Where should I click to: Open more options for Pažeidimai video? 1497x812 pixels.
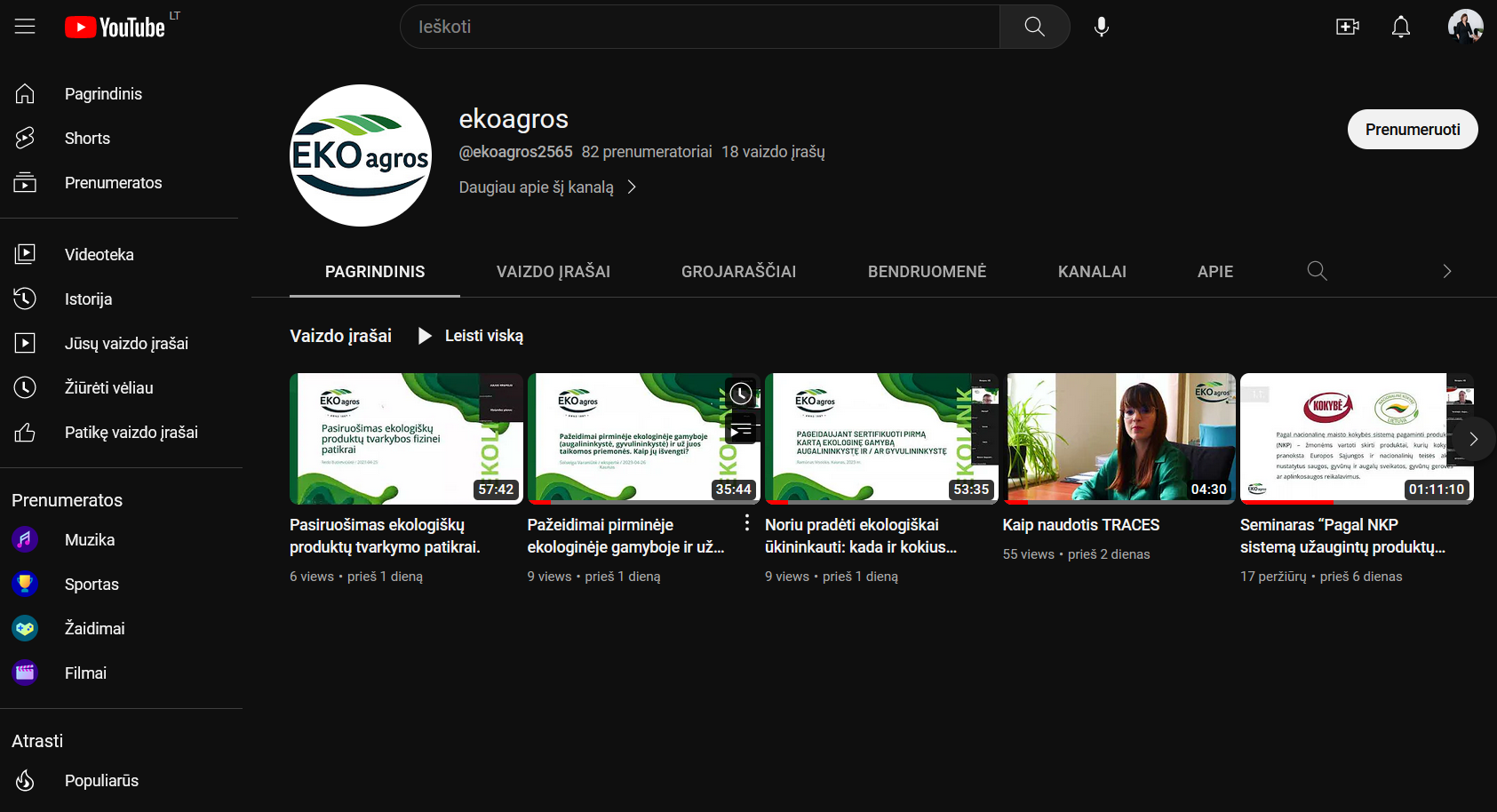pyautogui.click(x=746, y=522)
